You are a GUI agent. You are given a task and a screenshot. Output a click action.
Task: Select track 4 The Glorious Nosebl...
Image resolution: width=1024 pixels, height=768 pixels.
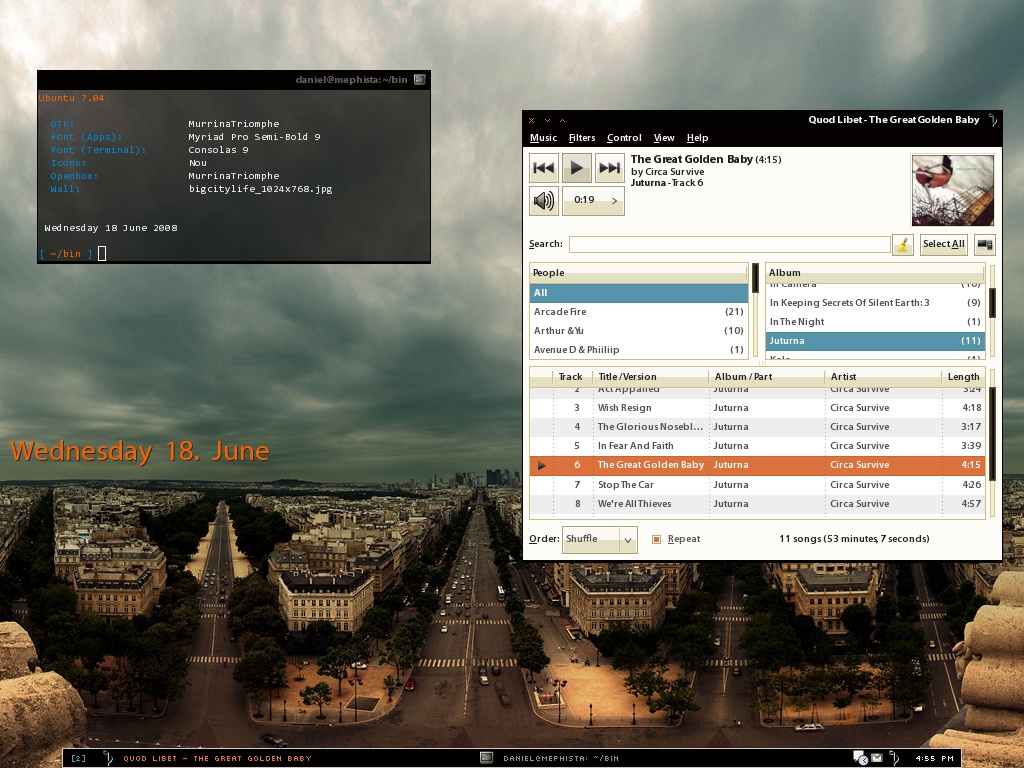tap(757, 426)
